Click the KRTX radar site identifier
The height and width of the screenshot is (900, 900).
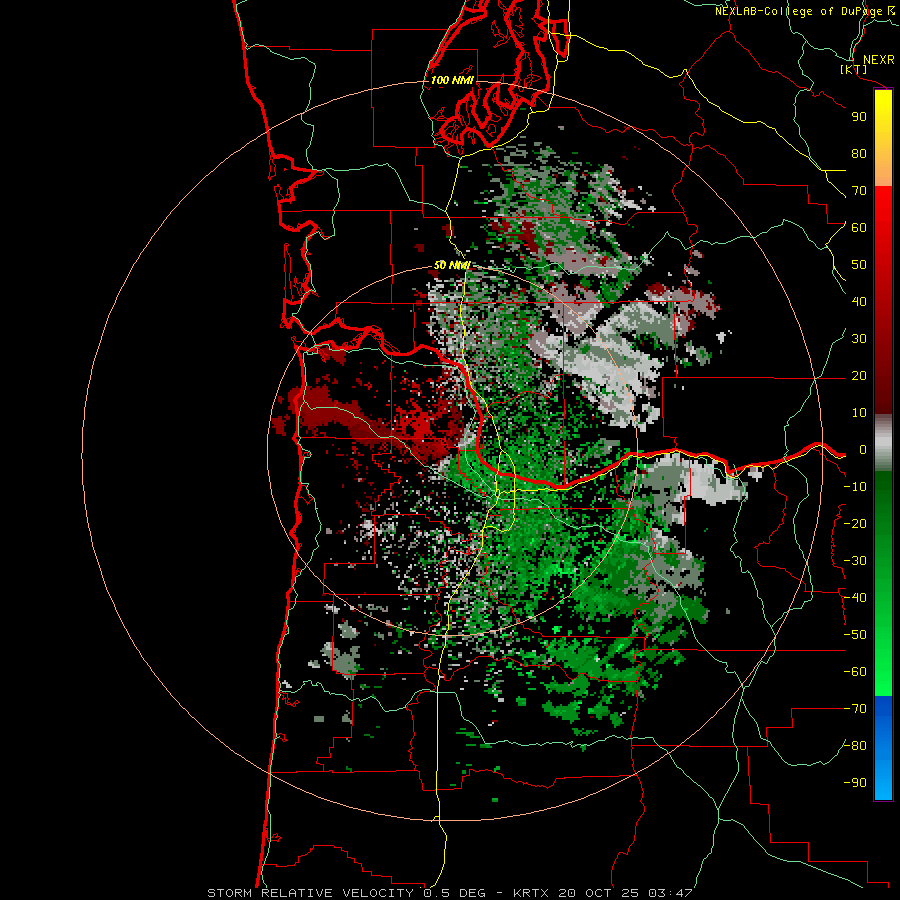531,893
